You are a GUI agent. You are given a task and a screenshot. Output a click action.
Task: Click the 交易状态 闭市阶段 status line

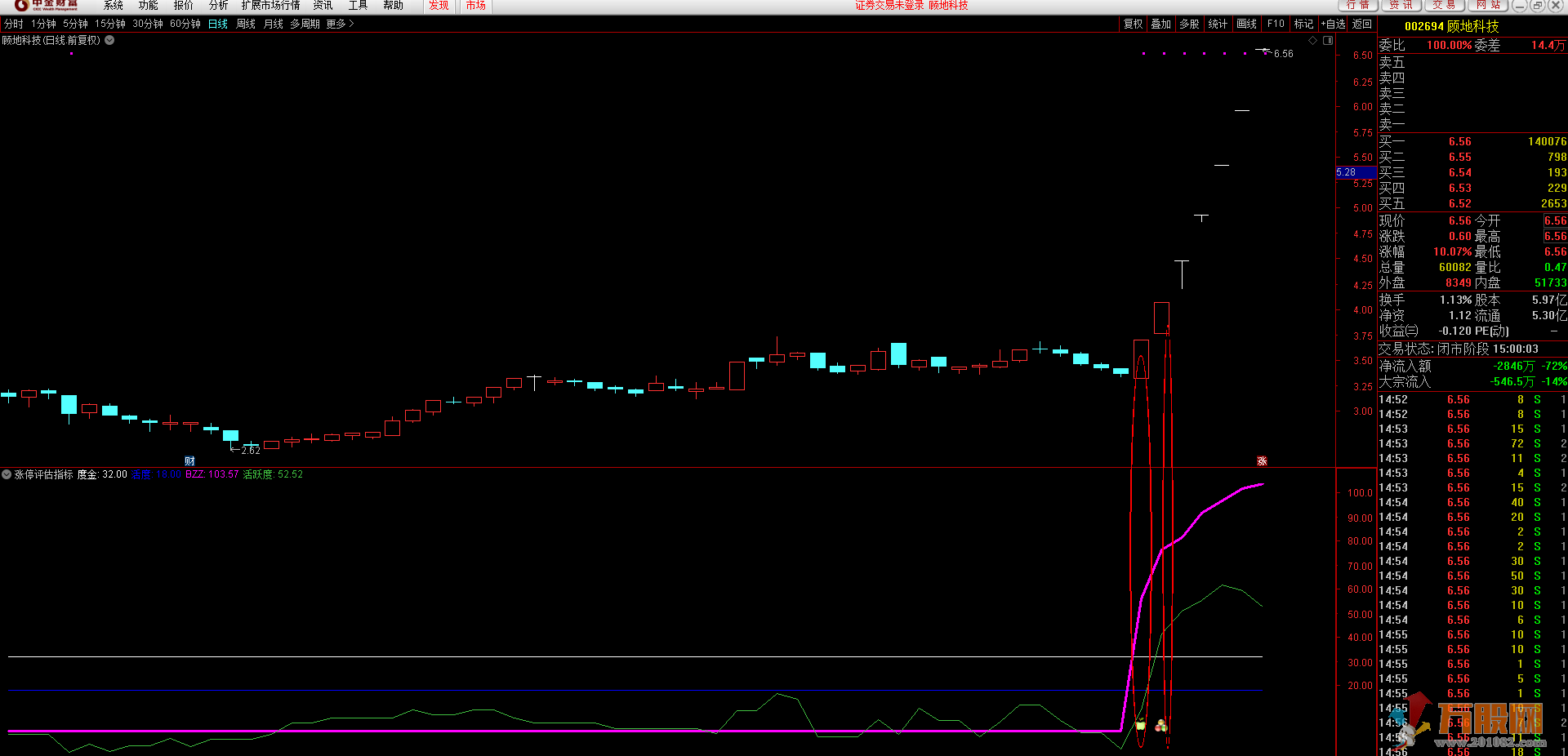coord(1459,349)
